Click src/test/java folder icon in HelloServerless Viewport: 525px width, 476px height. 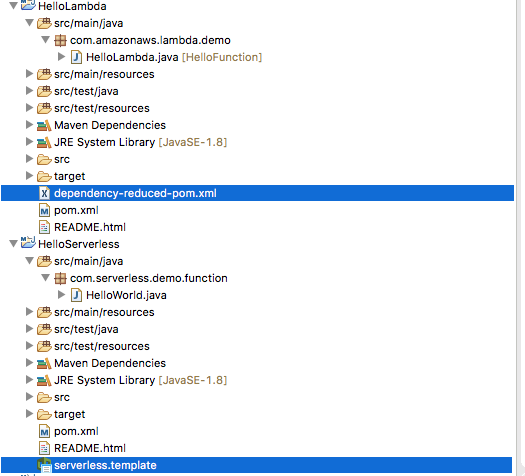coord(44,329)
